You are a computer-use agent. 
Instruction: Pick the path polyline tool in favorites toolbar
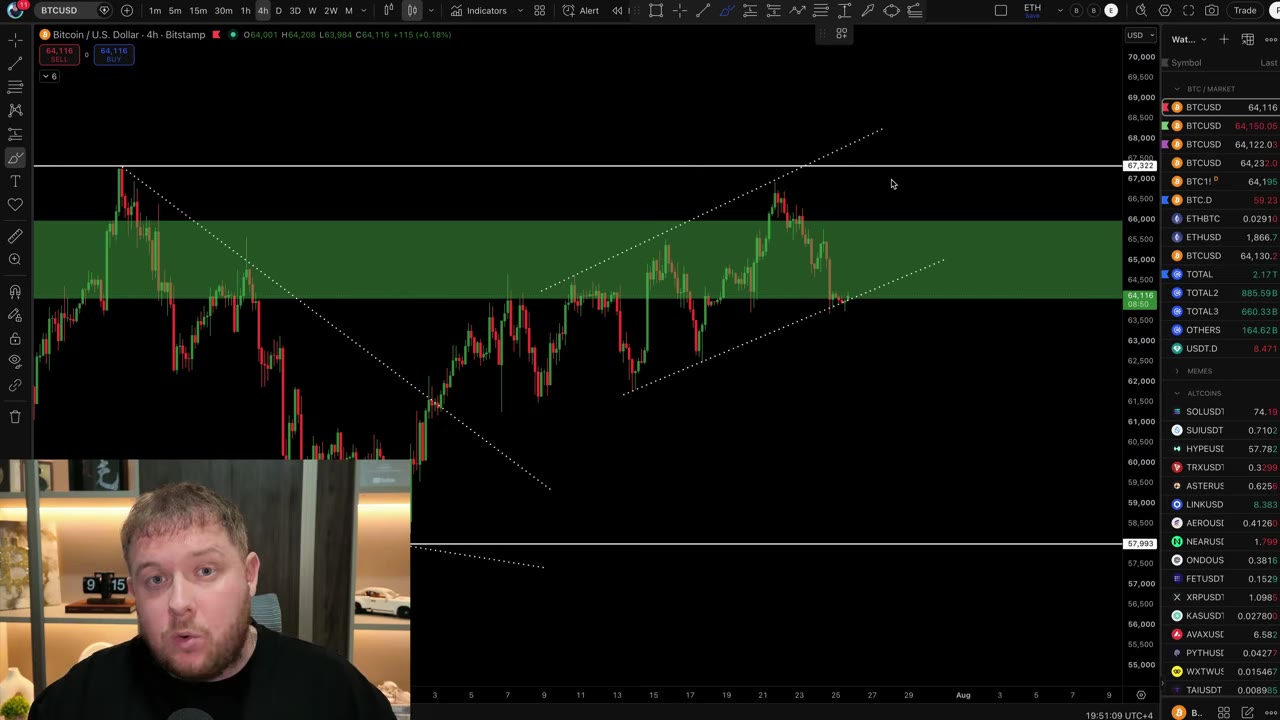(x=797, y=11)
